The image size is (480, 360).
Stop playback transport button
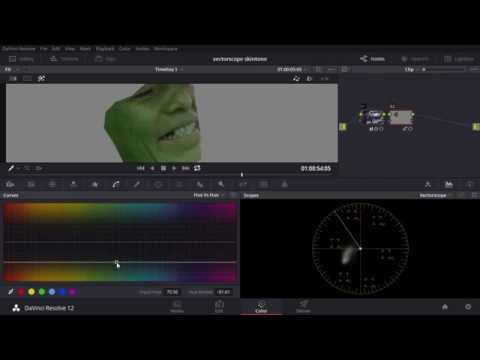[163, 168]
